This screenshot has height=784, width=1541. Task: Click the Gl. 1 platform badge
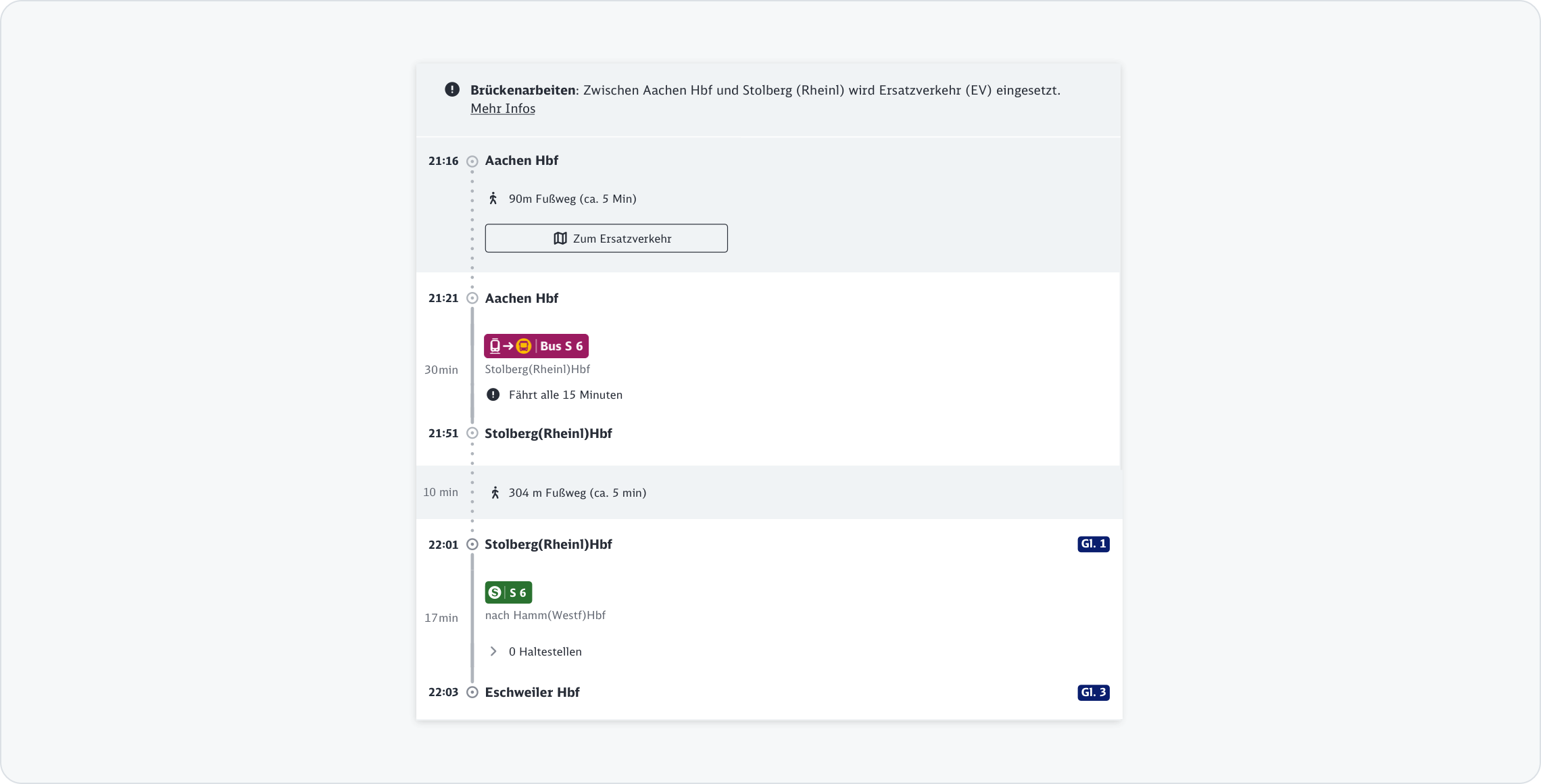click(1093, 544)
